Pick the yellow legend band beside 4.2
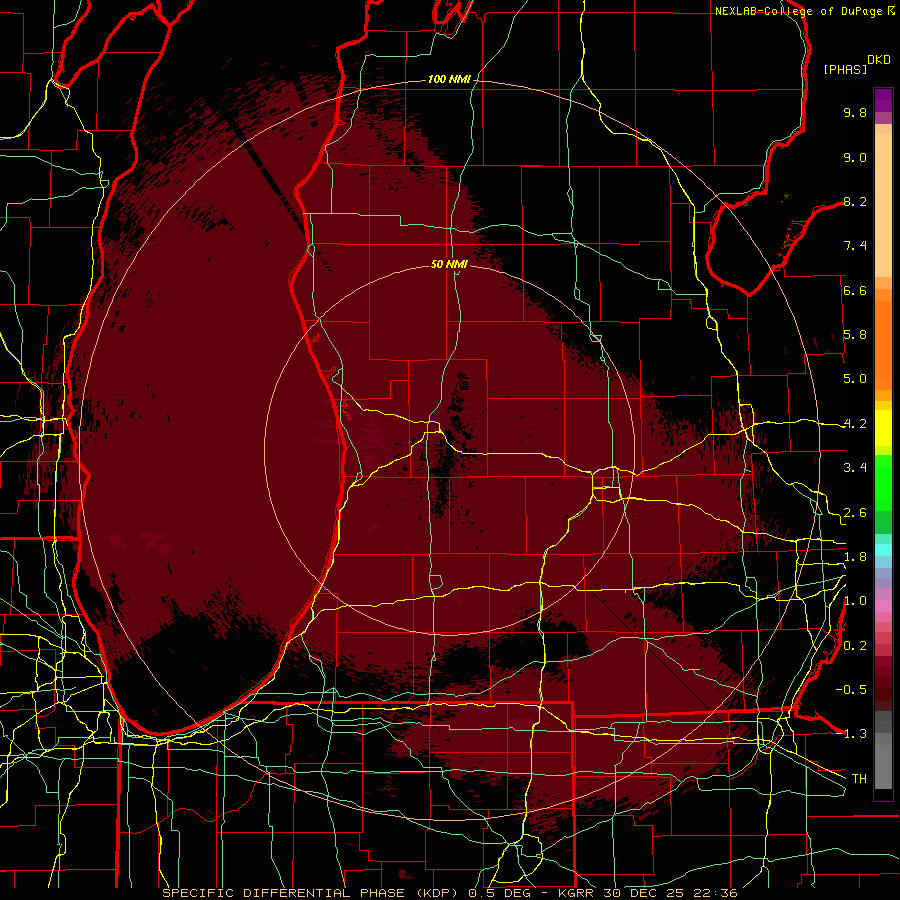The image size is (900, 900). click(883, 428)
